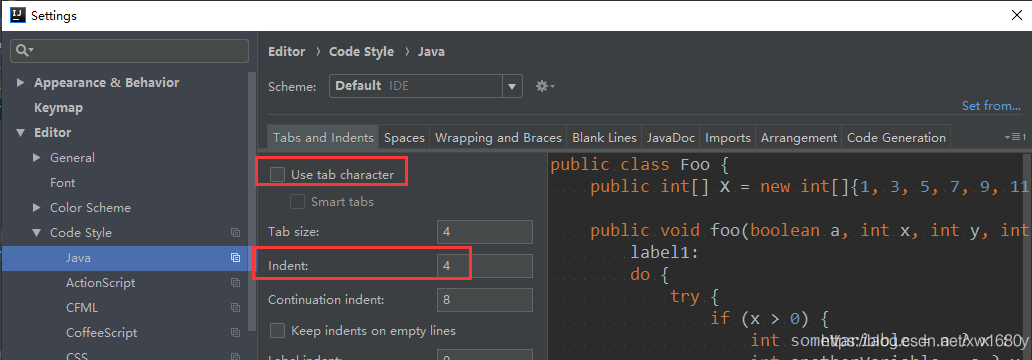1032x360 pixels.
Task: Select CoffeeScript code style
Action: pyautogui.click(x=101, y=333)
